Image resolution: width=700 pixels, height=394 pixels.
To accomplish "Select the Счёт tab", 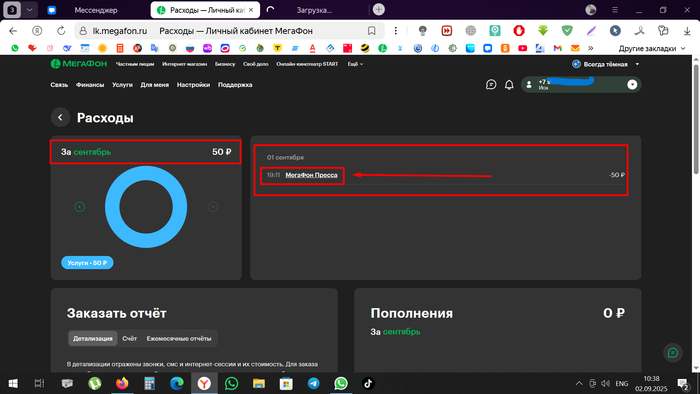I will point(129,338).
